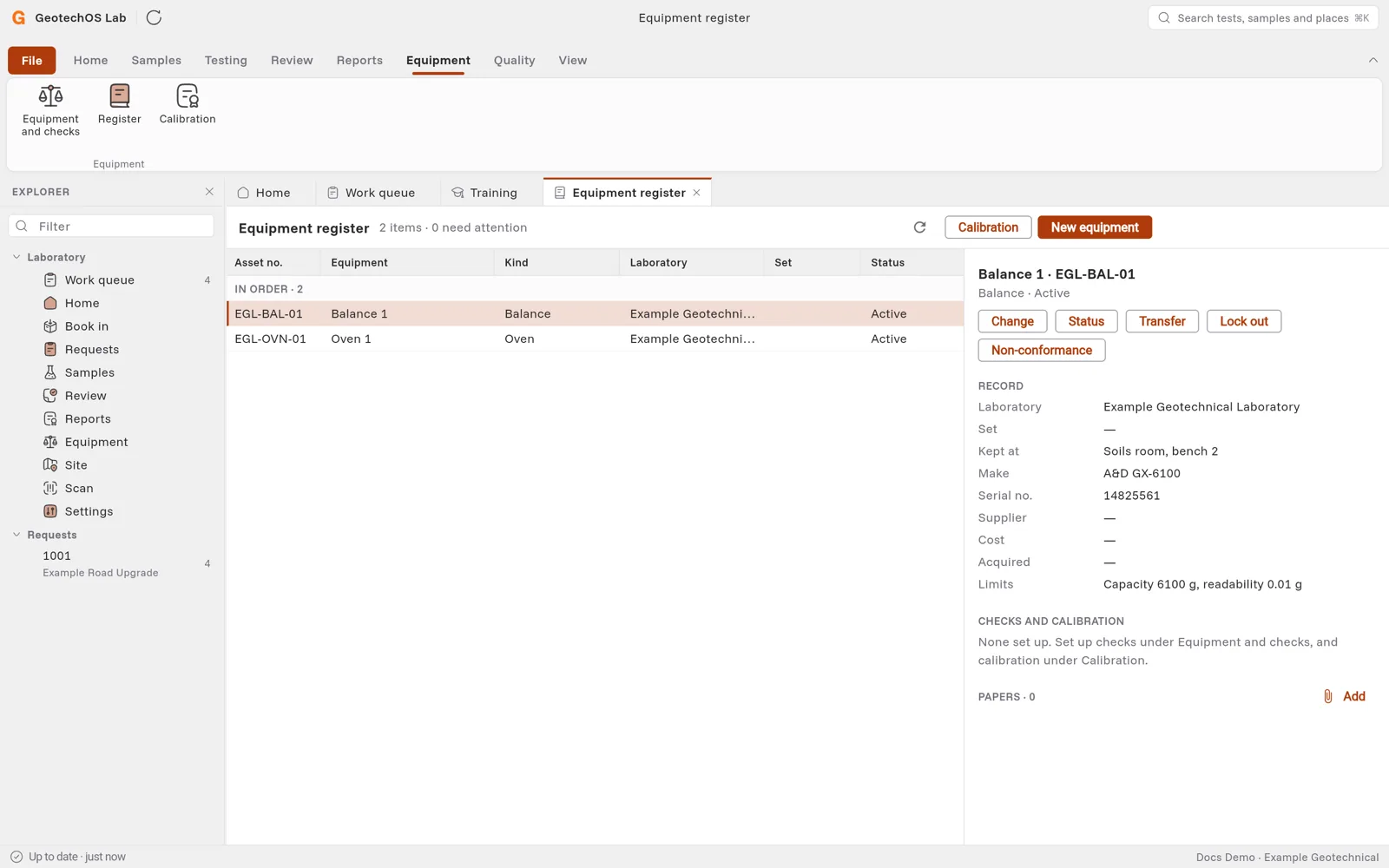Click the Lock out button

[x=1243, y=321]
